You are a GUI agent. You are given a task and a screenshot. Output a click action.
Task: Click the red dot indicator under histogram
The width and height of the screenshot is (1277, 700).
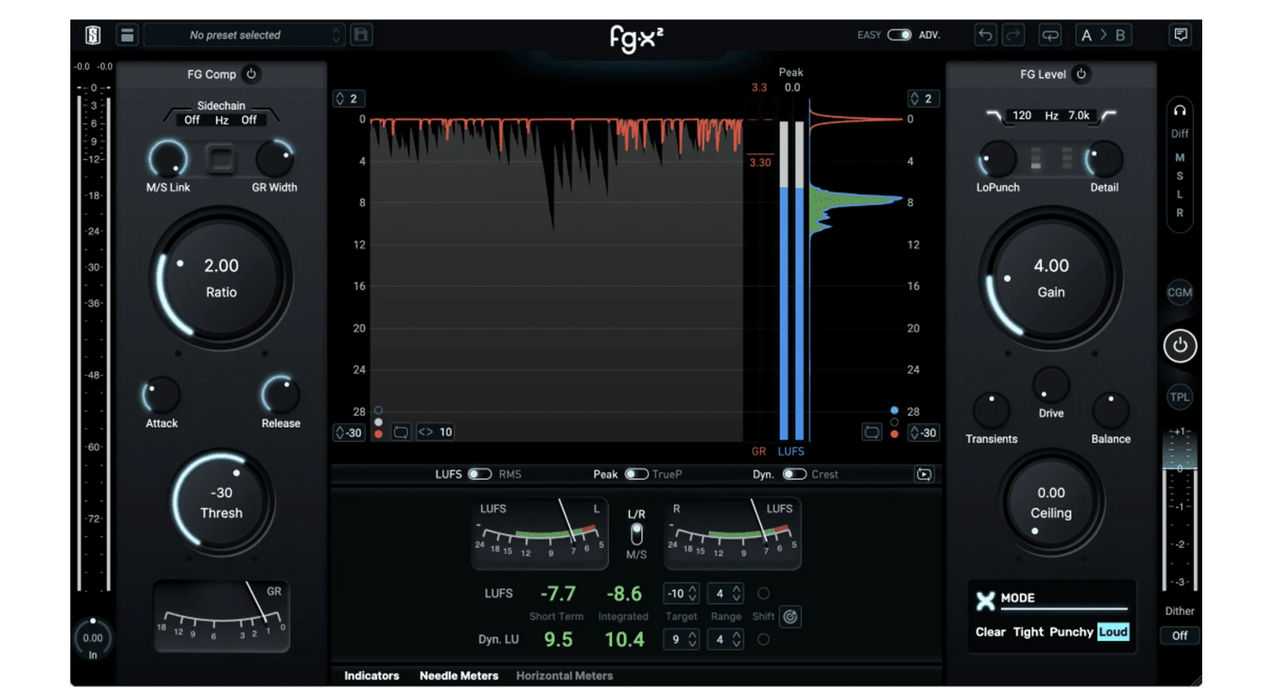(894, 434)
